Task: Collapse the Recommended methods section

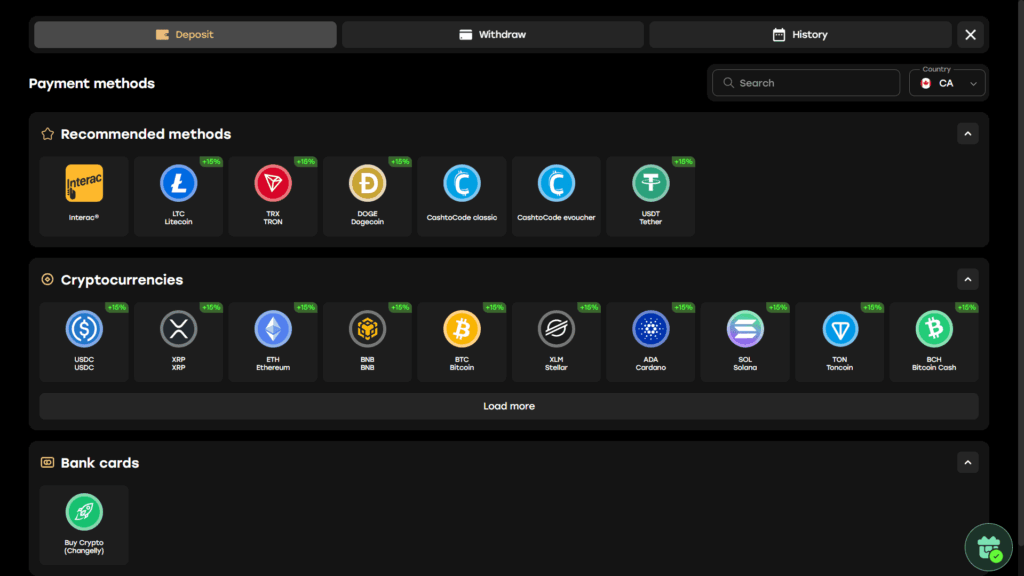Action: (x=967, y=134)
